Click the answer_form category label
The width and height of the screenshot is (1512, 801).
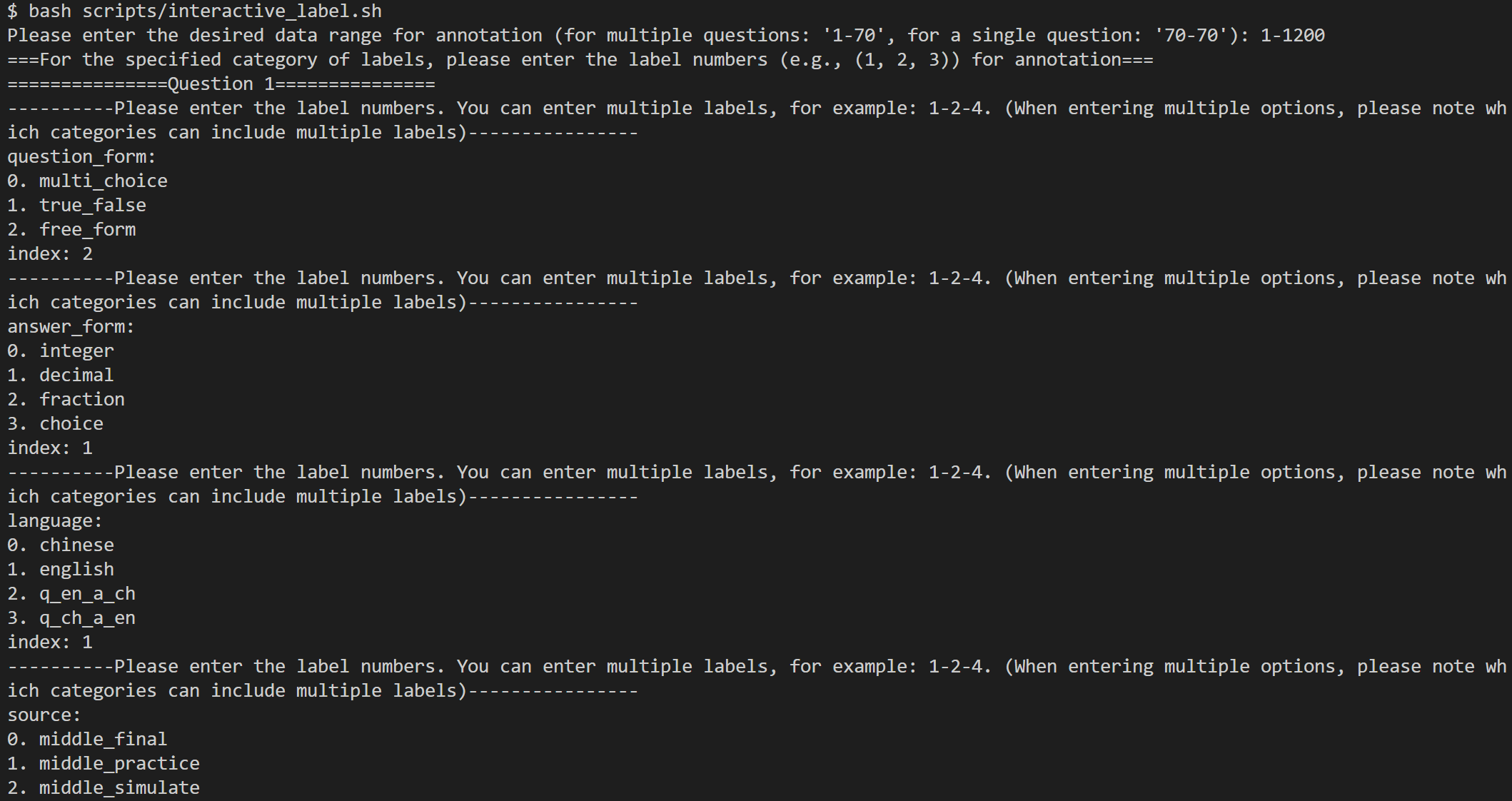(x=71, y=327)
